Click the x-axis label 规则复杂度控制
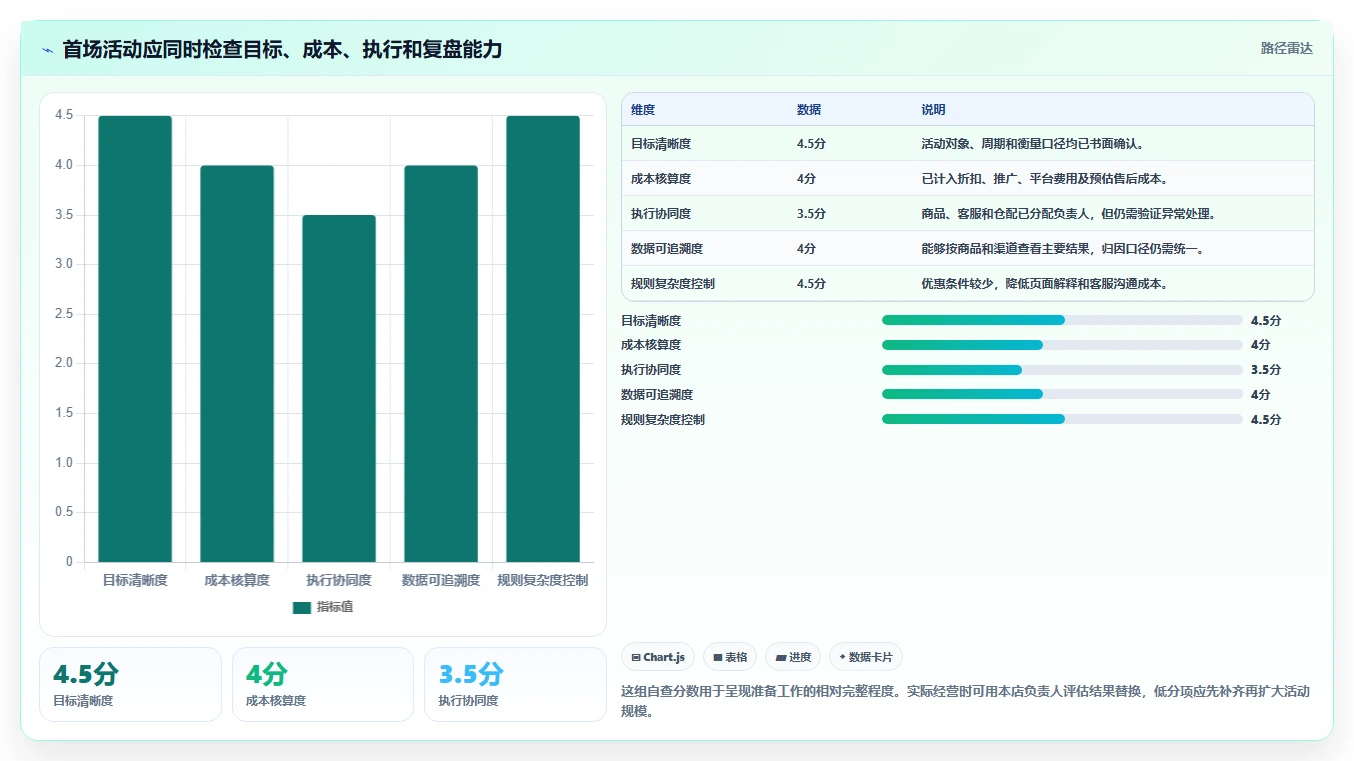 click(543, 580)
